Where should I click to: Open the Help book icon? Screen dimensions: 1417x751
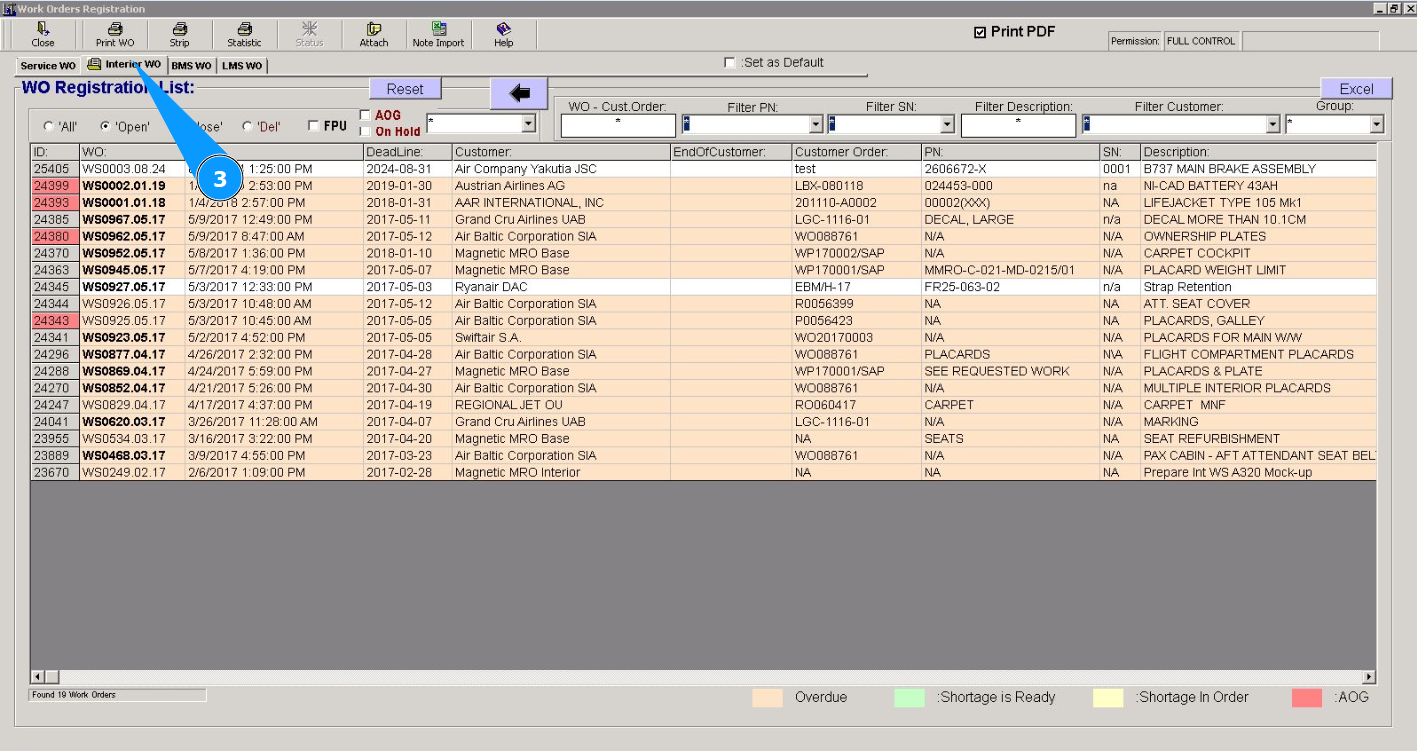click(x=504, y=30)
